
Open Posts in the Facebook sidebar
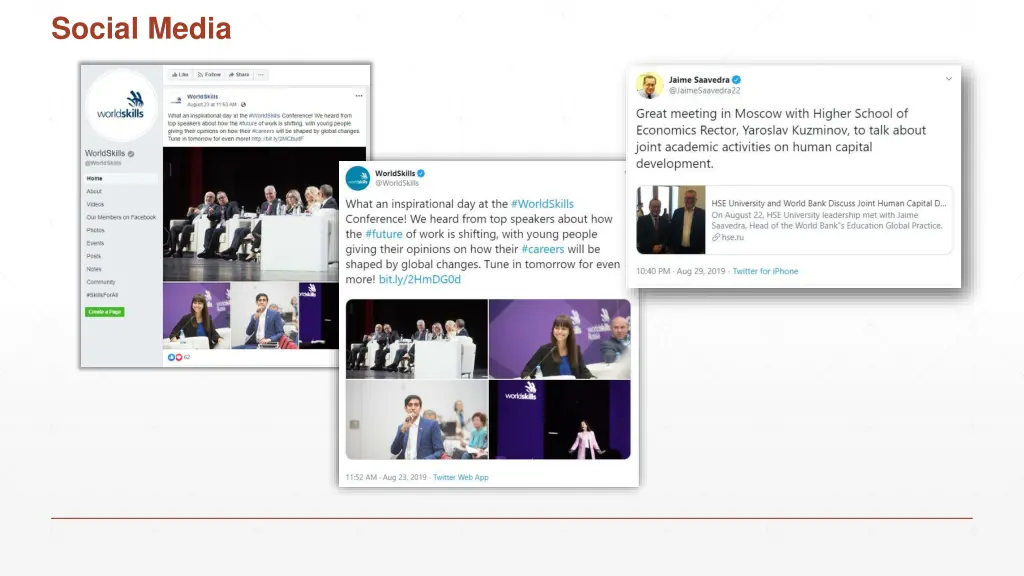[94, 256]
